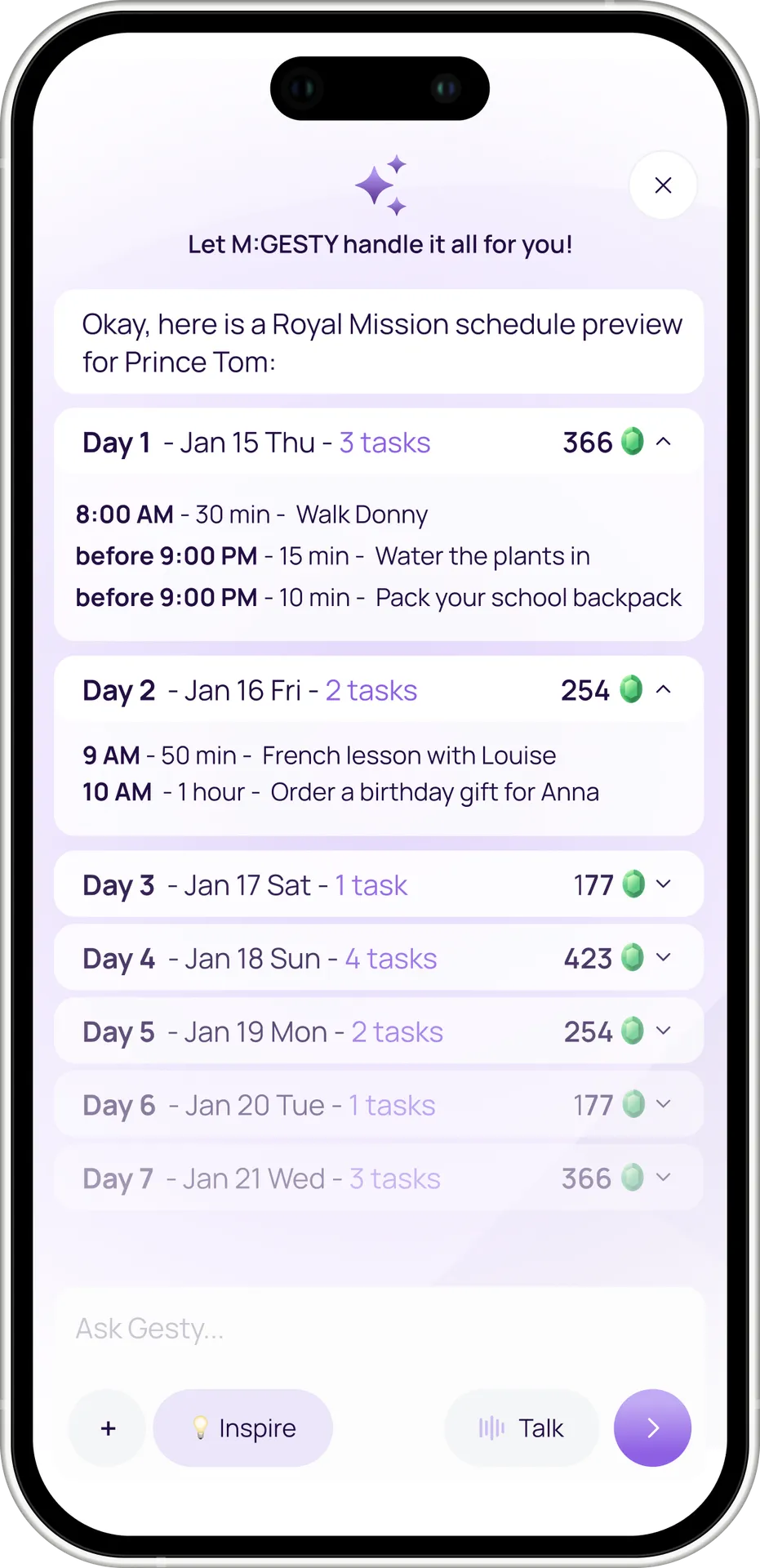The height and width of the screenshot is (1568, 760).
Task: Tap the Ask Gesty input field
Action: [x=380, y=1329]
